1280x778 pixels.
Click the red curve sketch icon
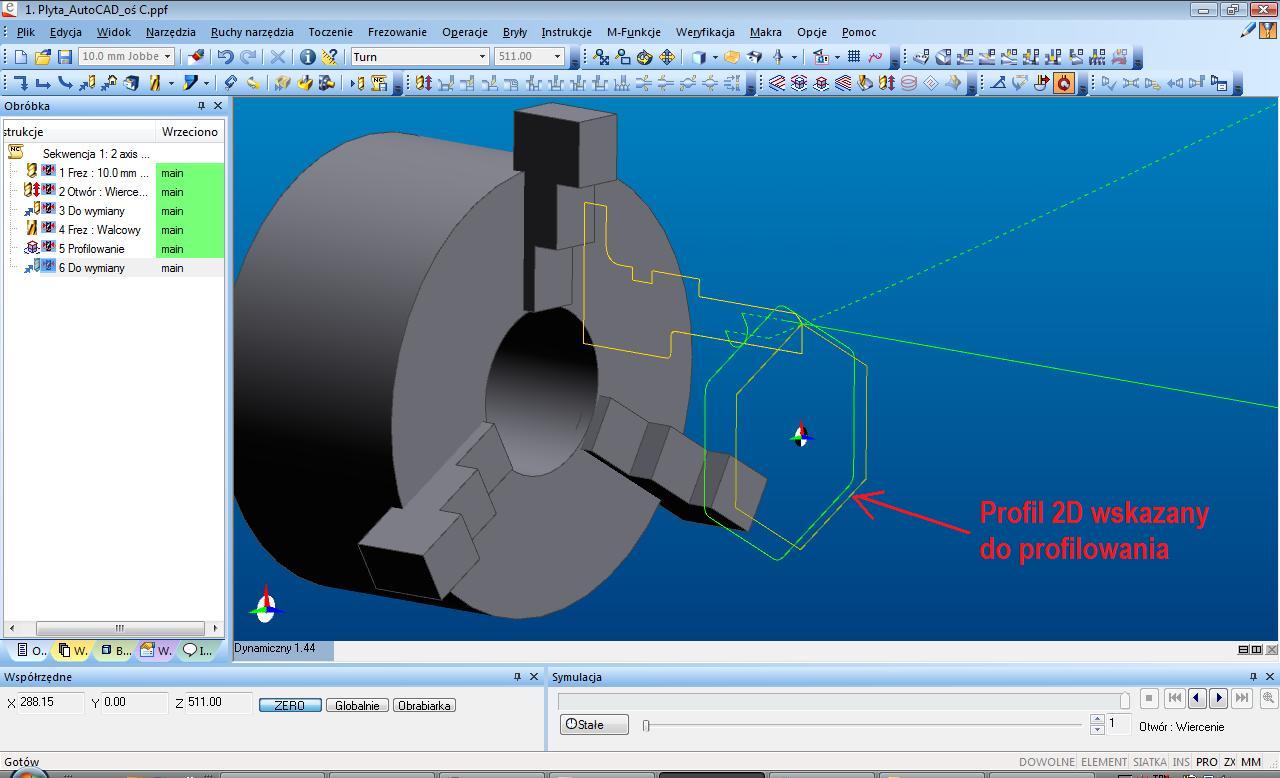[875, 56]
